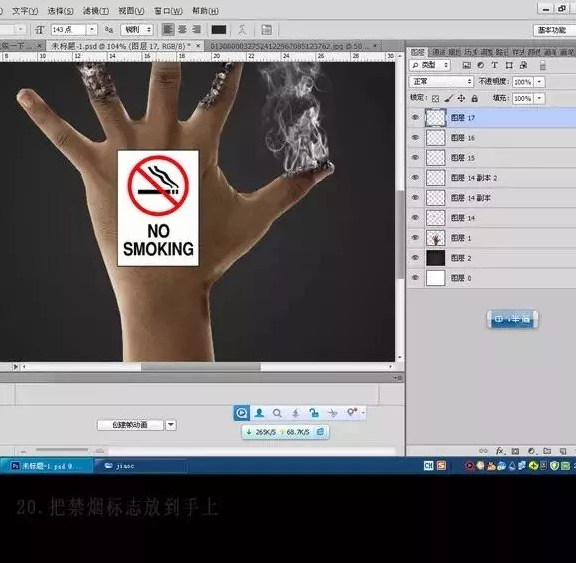Select left align text icon

[168, 29]
